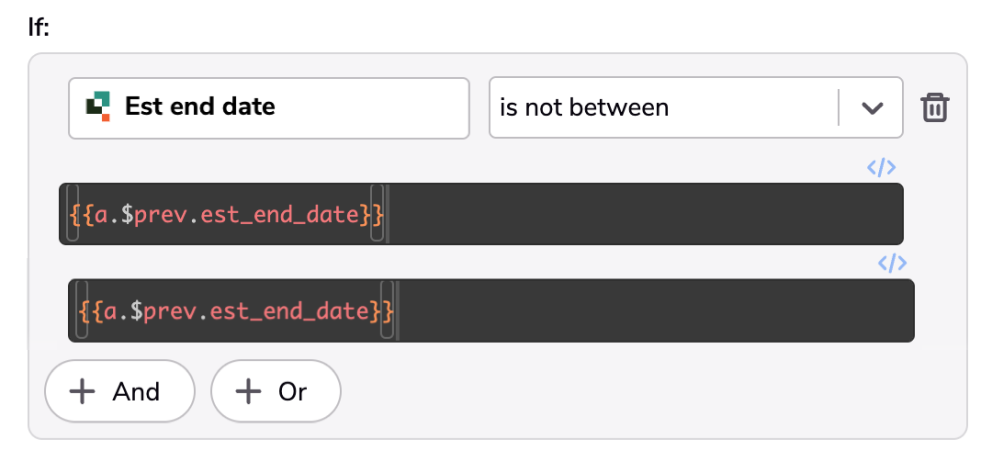This screenshot has height=451, width=992.
Task: Click the "Est end date" field name text
Action: click(x=200, y=106)
